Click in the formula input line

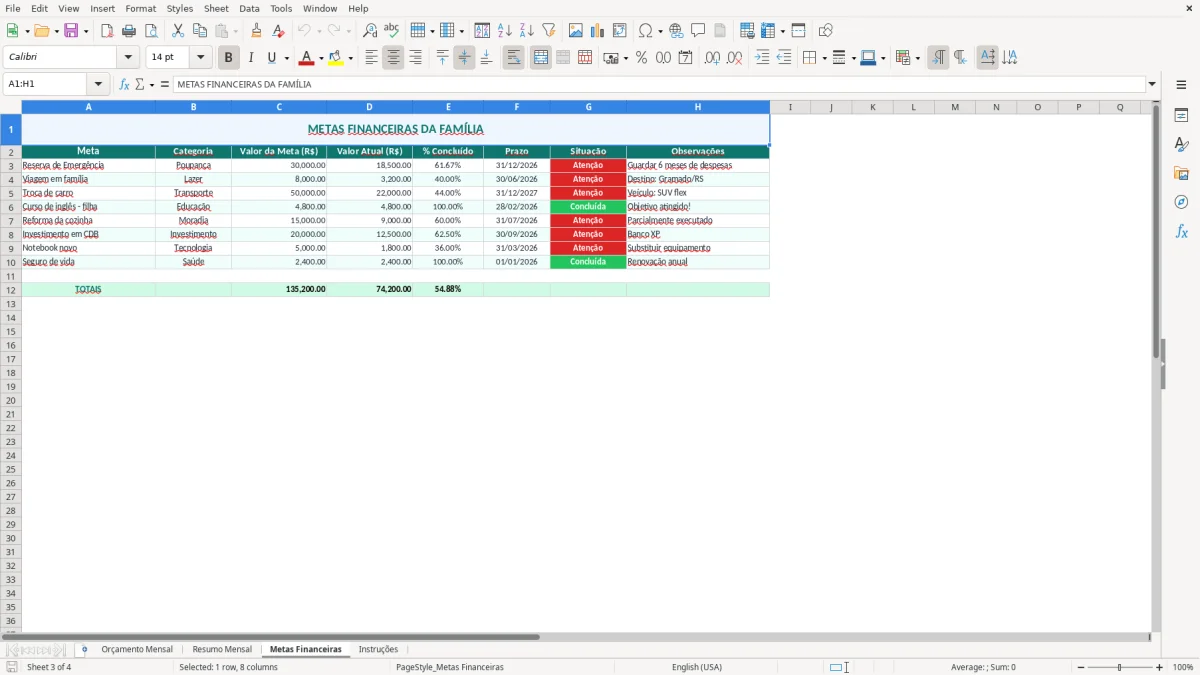pyautogui.click(x=659, y=85)
